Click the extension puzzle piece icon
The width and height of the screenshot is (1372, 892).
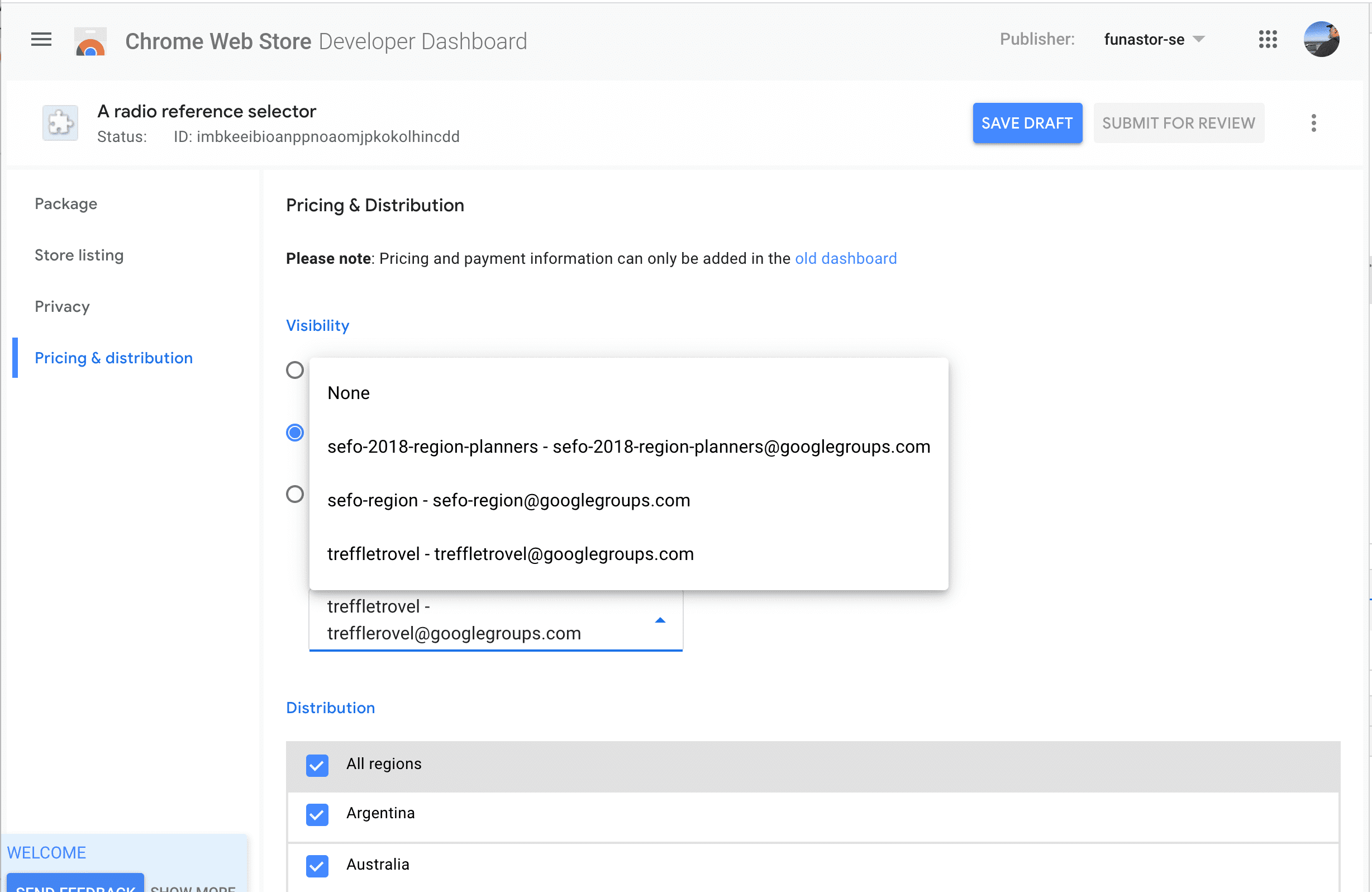tap(59, 122)
